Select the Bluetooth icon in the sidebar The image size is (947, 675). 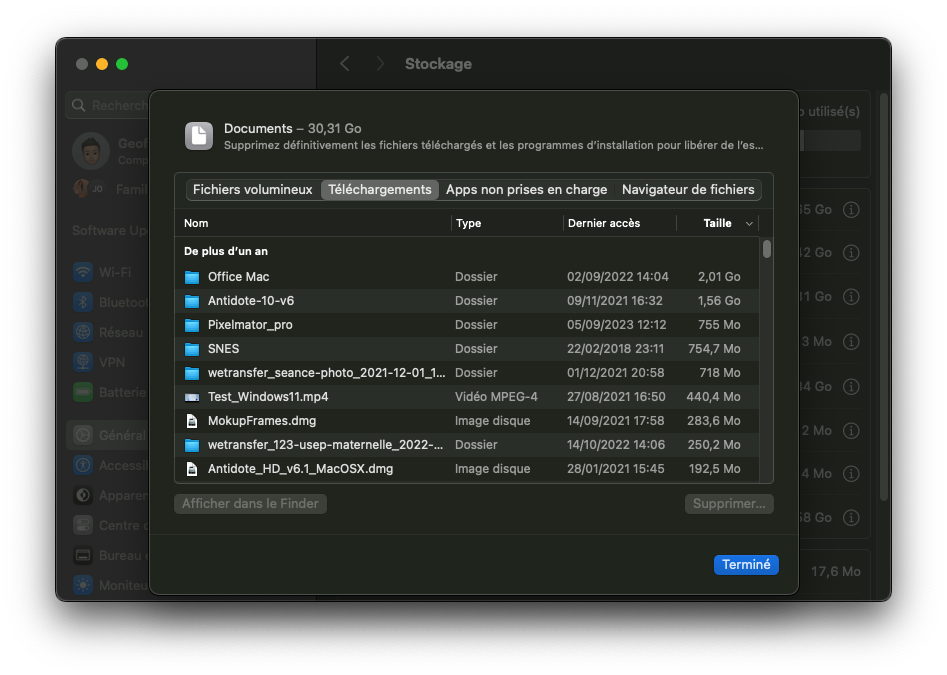[x=83, y=302]
